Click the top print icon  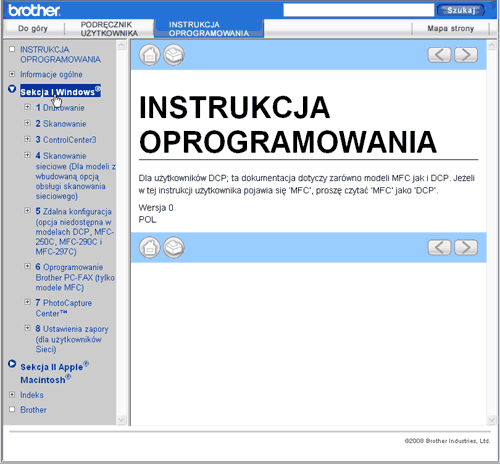174,55
